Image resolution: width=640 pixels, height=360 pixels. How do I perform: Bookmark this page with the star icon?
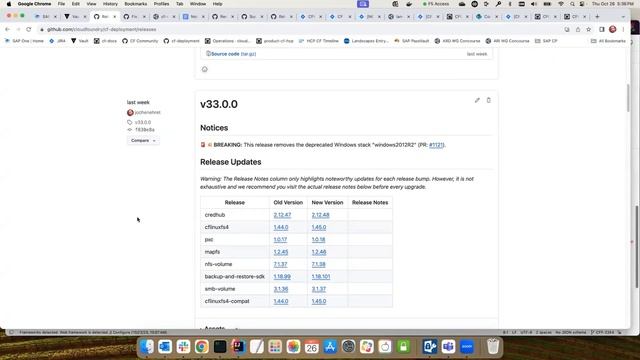pos(589,29)
